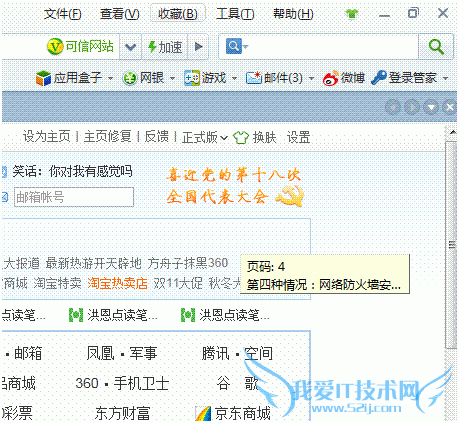Open the 游戏 gamepad icon
This screenshot has height=423, width=459.
point(192,79)
